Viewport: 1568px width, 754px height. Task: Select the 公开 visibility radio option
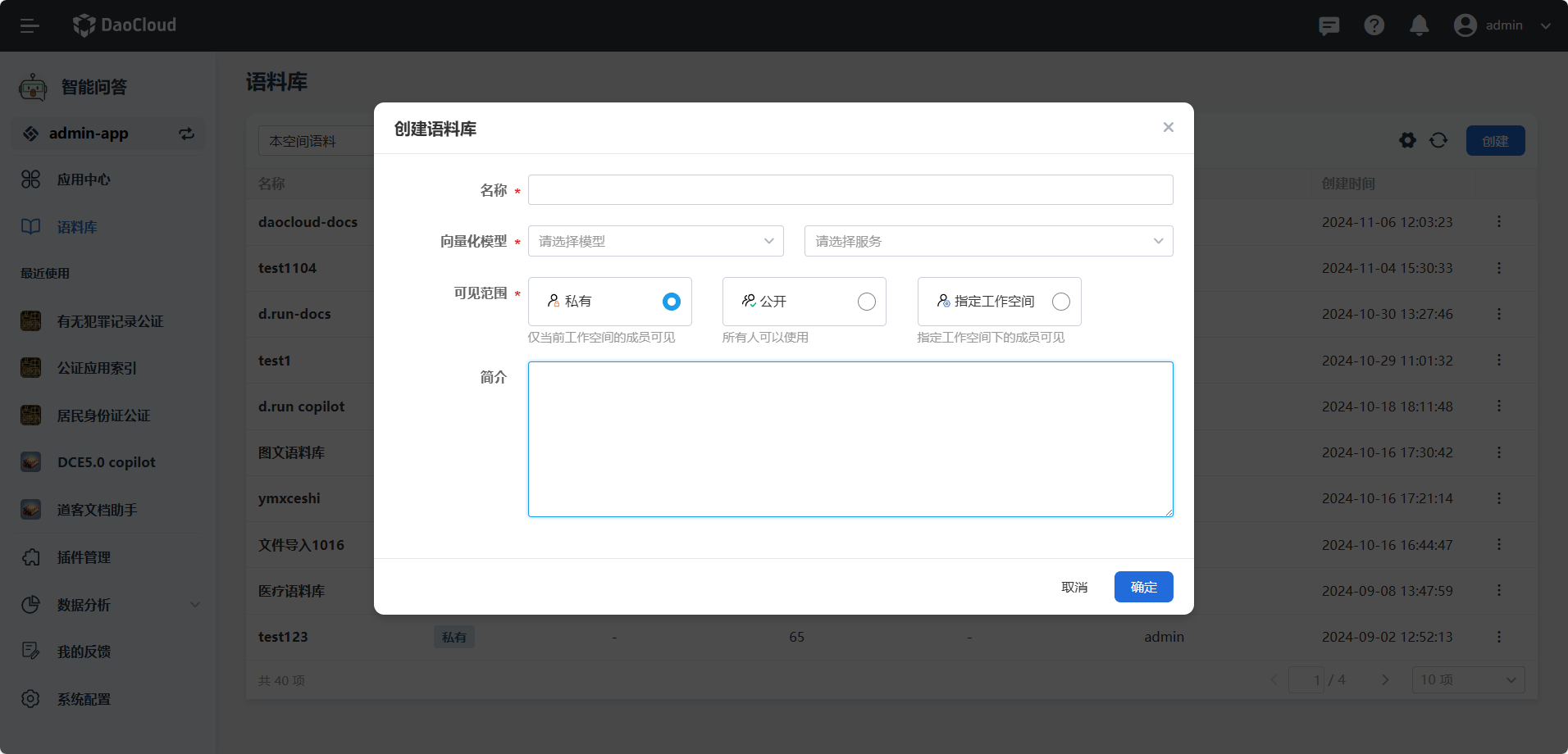click(866, 302)
